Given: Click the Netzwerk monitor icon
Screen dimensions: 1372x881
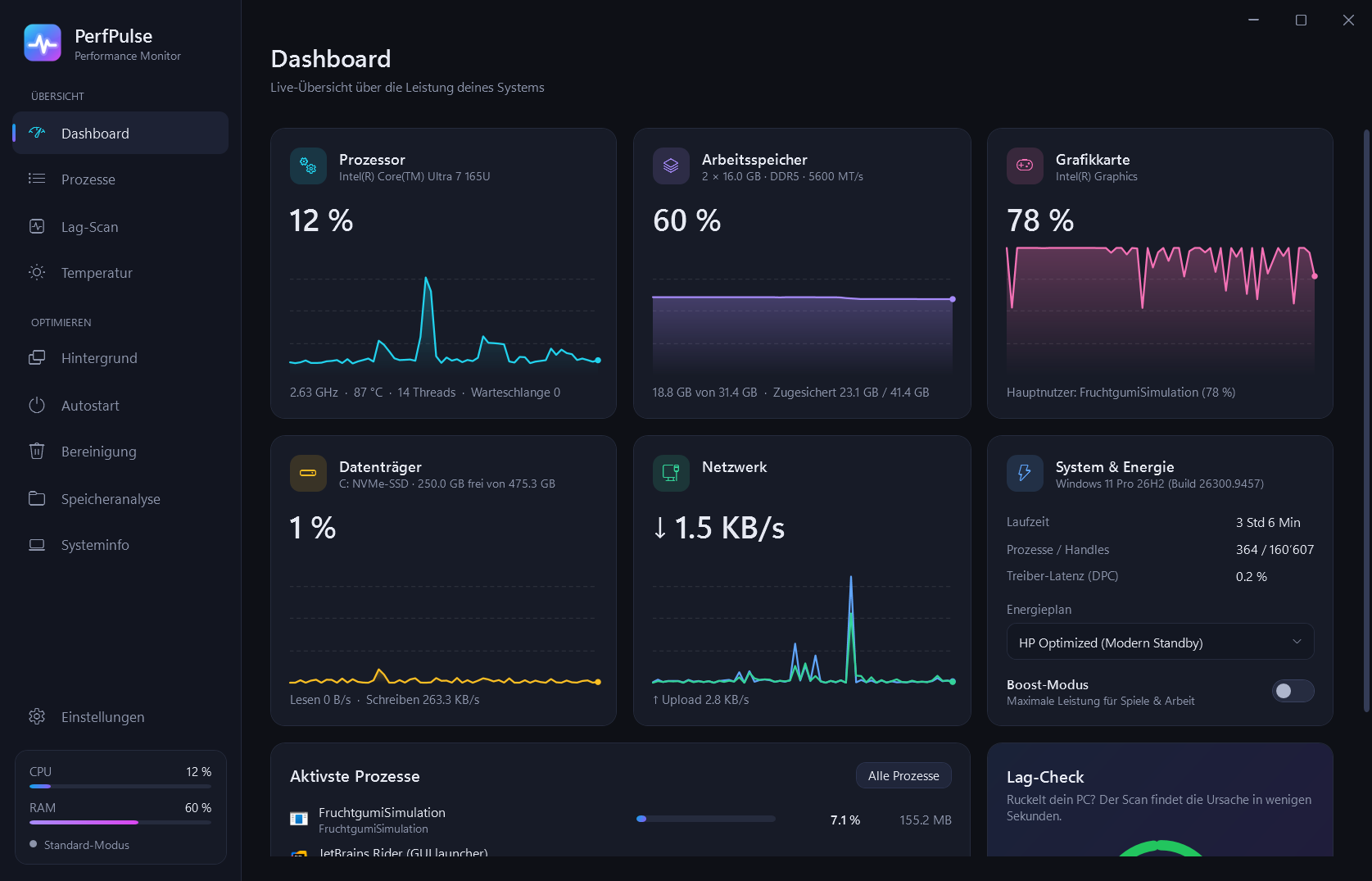Looking at the screenshot, I should pyautogui.click(x=671, y=473).
